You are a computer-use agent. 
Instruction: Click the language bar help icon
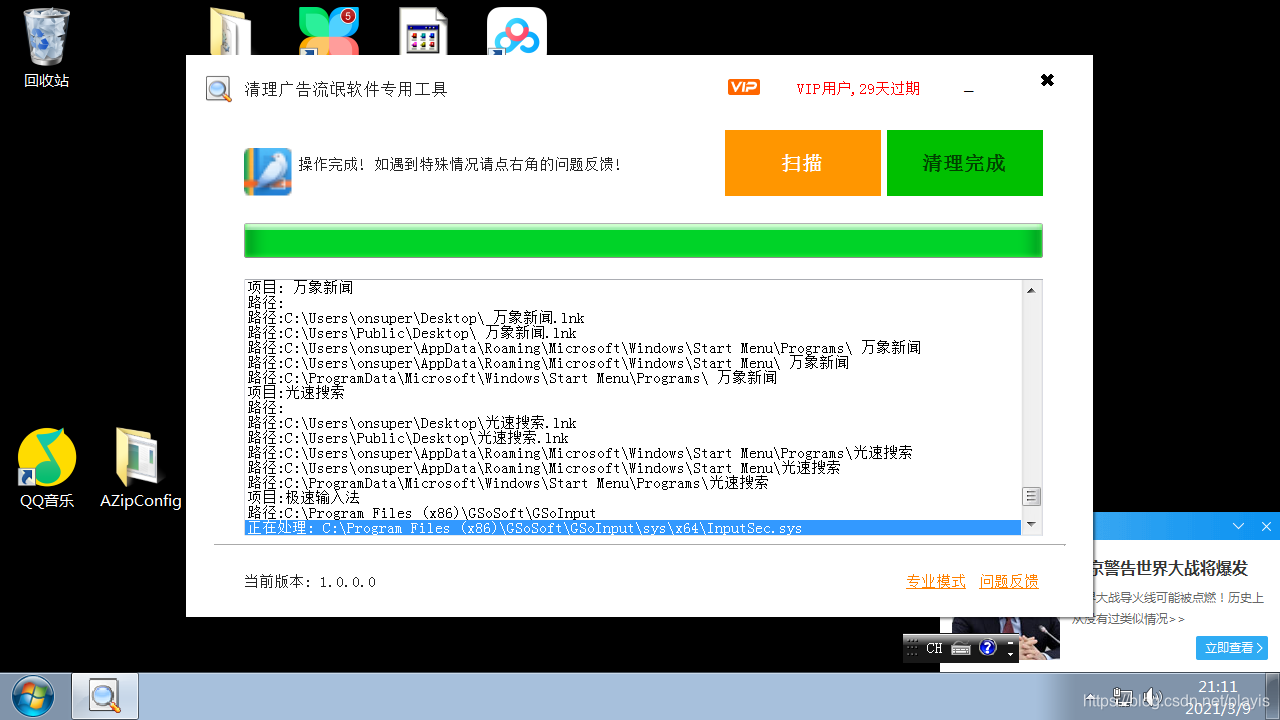pos(988,648)
